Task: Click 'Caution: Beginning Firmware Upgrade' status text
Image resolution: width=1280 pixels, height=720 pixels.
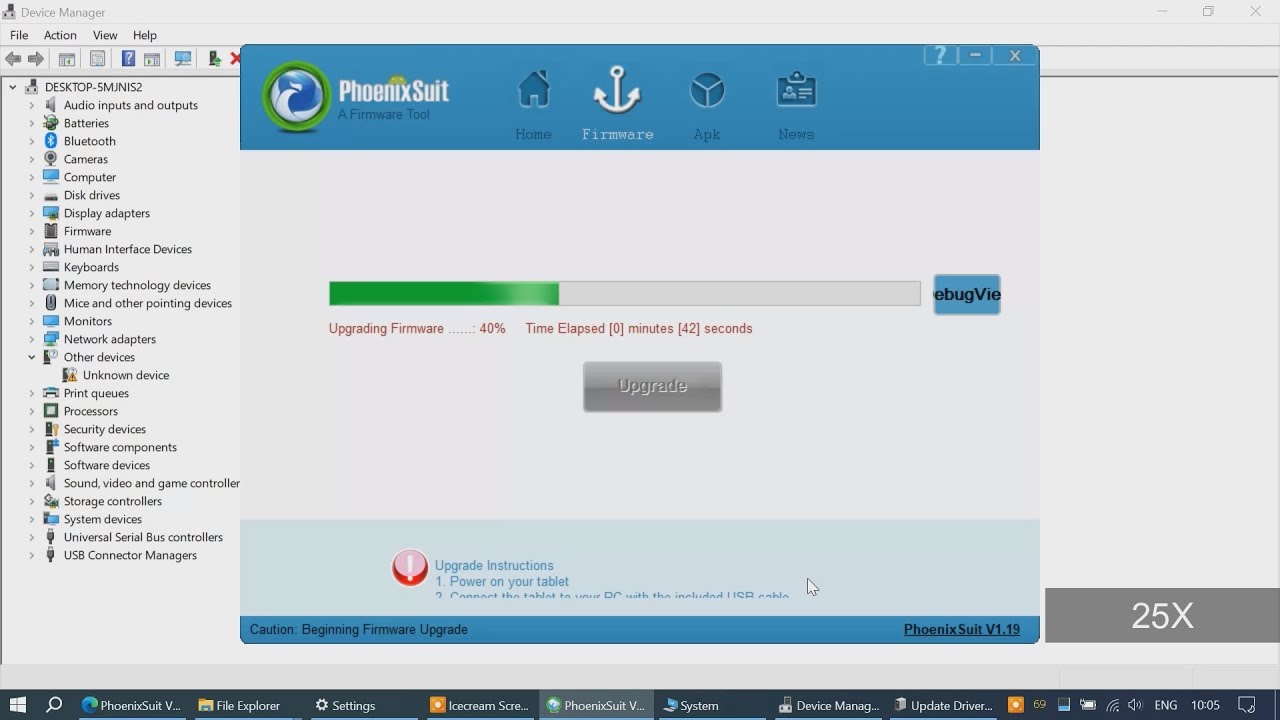Action: [x=359, y=629]
